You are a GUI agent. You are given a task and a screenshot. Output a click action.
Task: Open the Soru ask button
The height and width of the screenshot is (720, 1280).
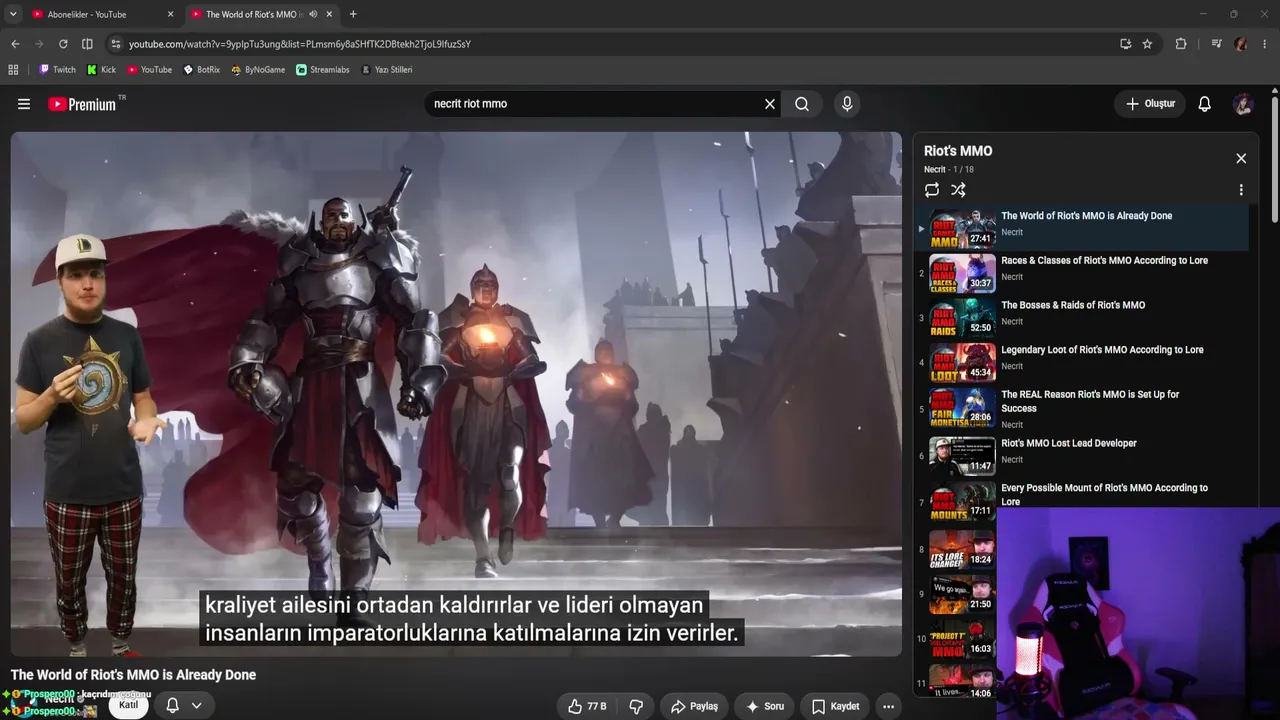click(765, 706)
